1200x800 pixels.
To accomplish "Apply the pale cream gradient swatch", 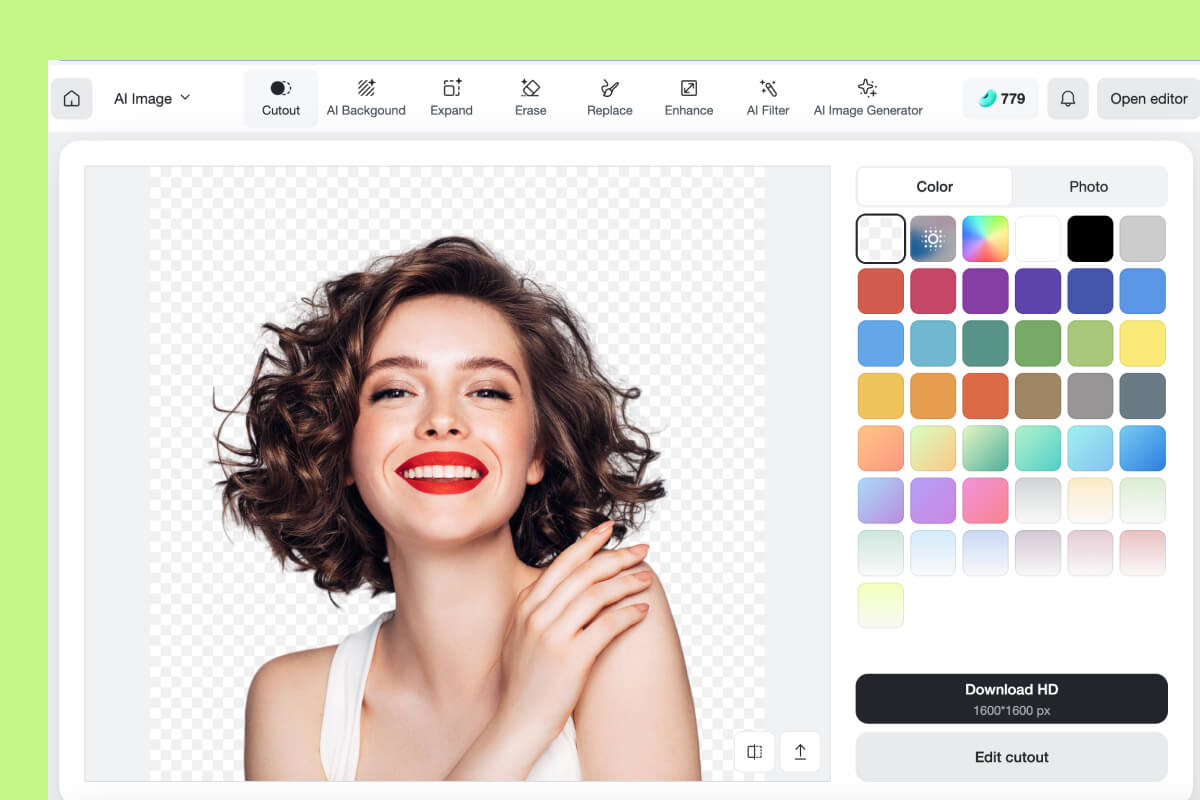I will pos(1090,501).
